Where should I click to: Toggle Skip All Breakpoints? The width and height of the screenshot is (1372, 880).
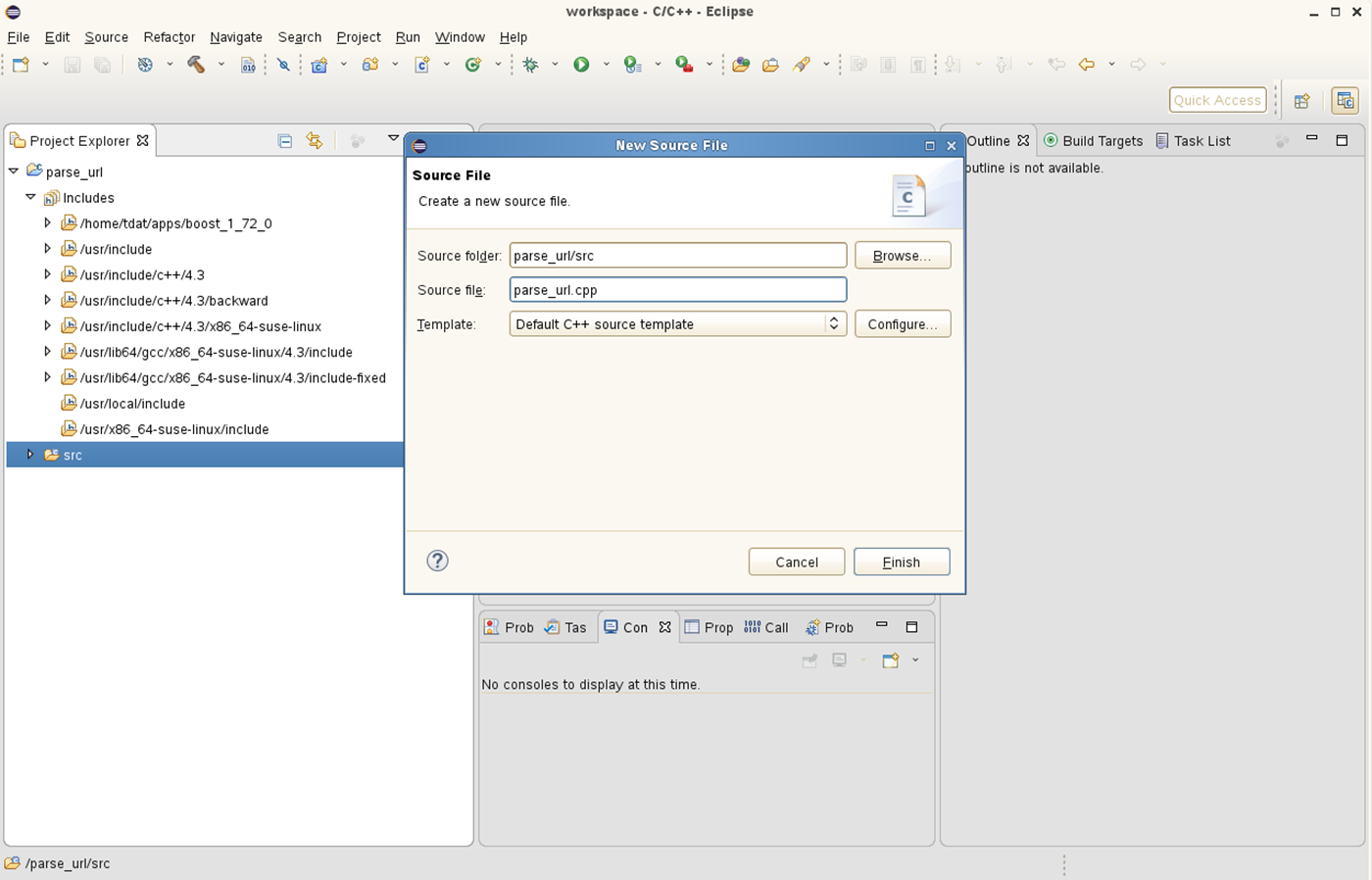[x=283, y=65]
